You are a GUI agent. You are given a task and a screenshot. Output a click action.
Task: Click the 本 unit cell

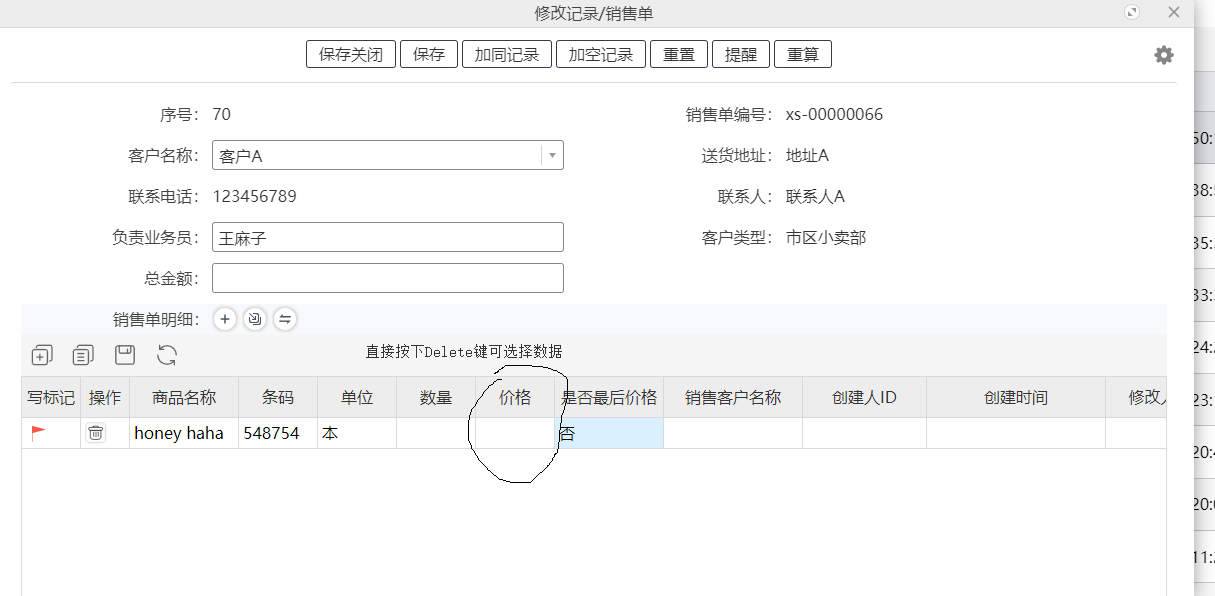(357, 433)
